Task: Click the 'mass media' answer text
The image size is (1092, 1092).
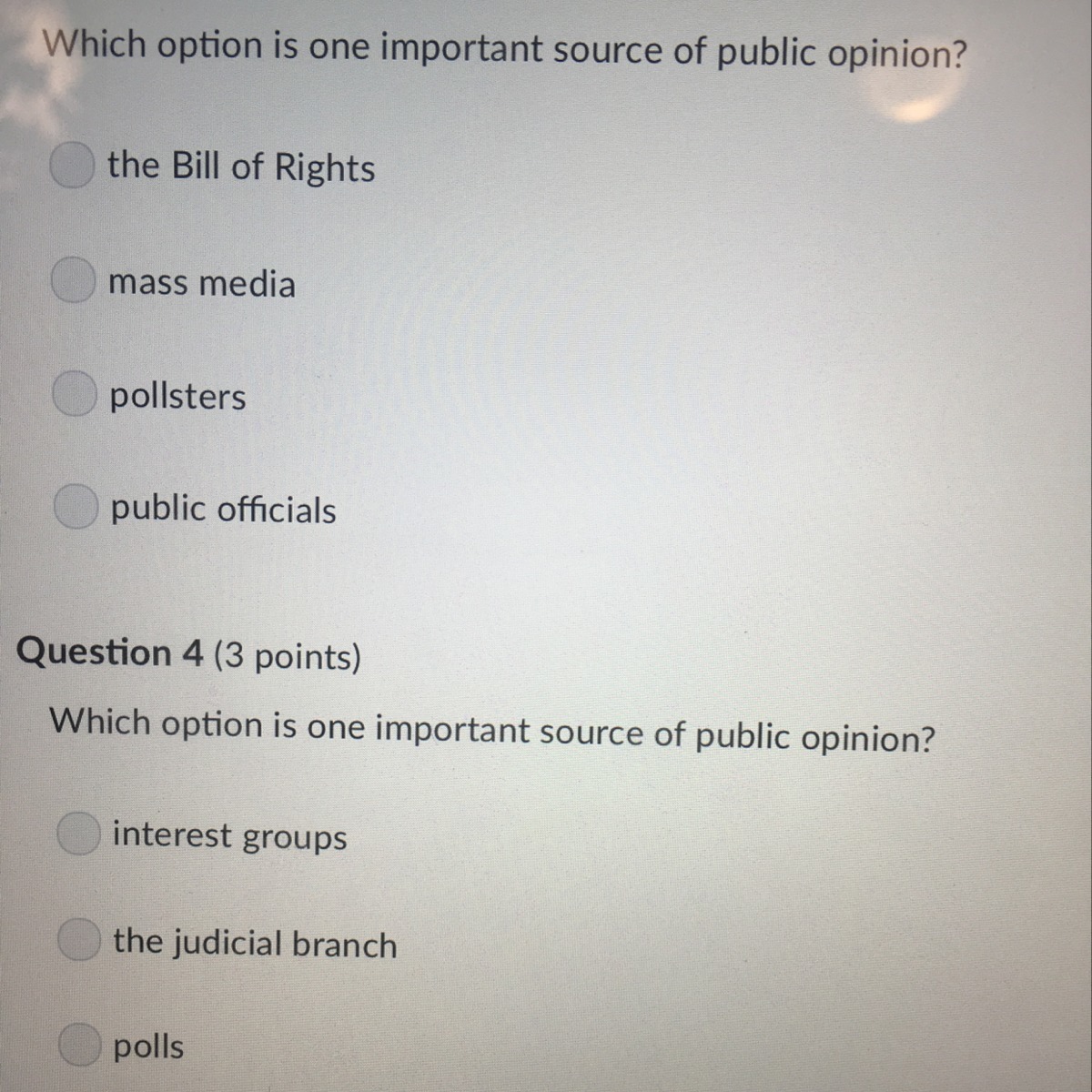Action: (202, 283)
